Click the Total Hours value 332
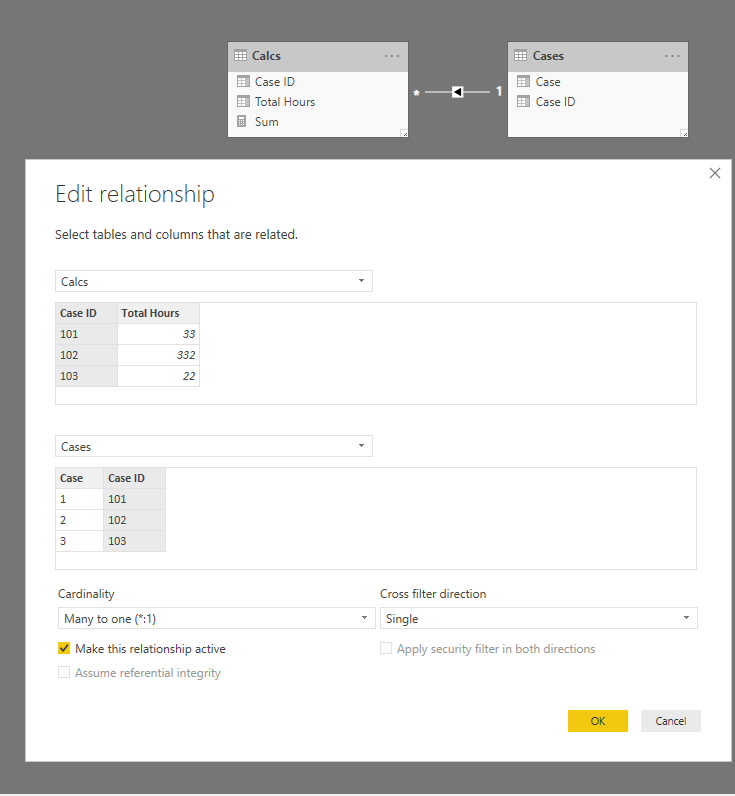Viewport: 735px width, 796px height. pos(158,355)
